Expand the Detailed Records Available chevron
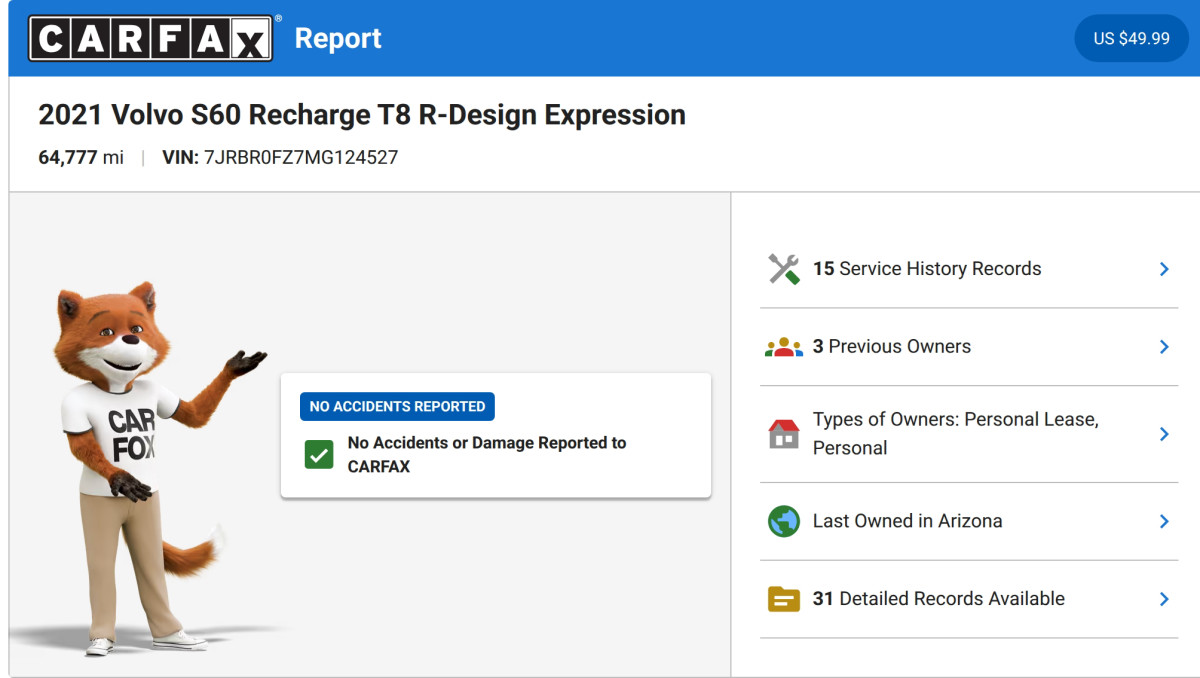Screen dimensions: 1200x678 pyautogui.click(x=1164, y=599)
